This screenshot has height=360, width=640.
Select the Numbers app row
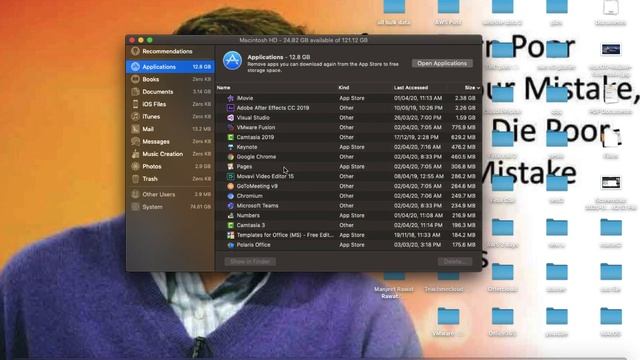348,216
